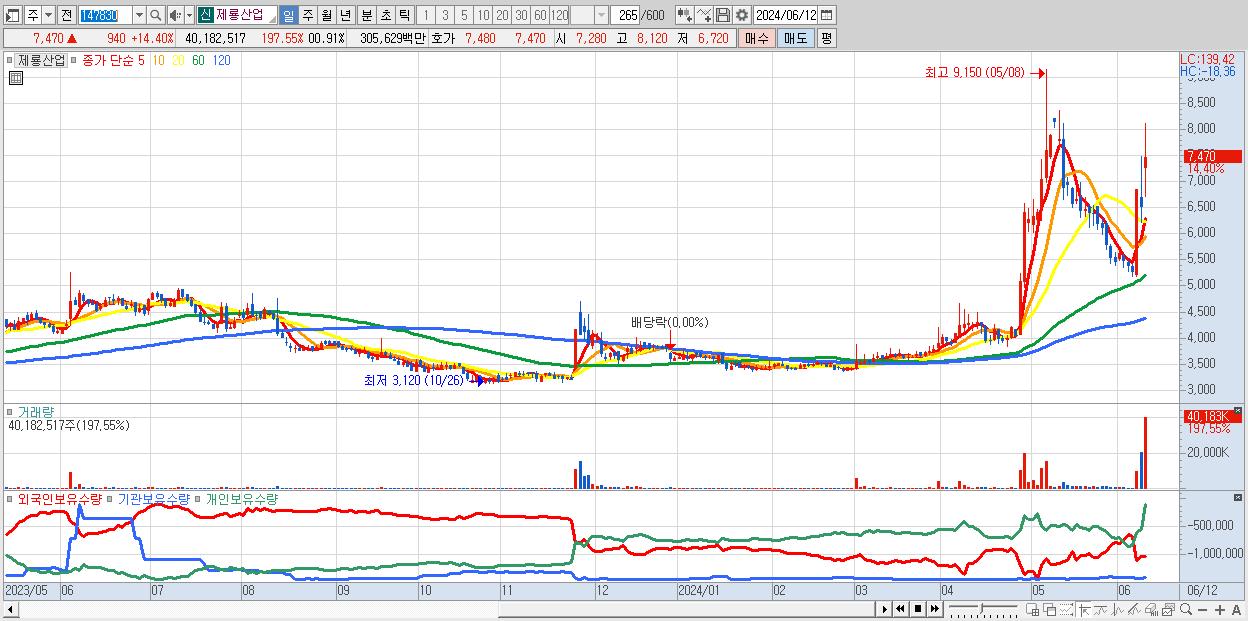
Task: Select the 주 (weekly) period toggle
Action: click(x=307, y=15)
